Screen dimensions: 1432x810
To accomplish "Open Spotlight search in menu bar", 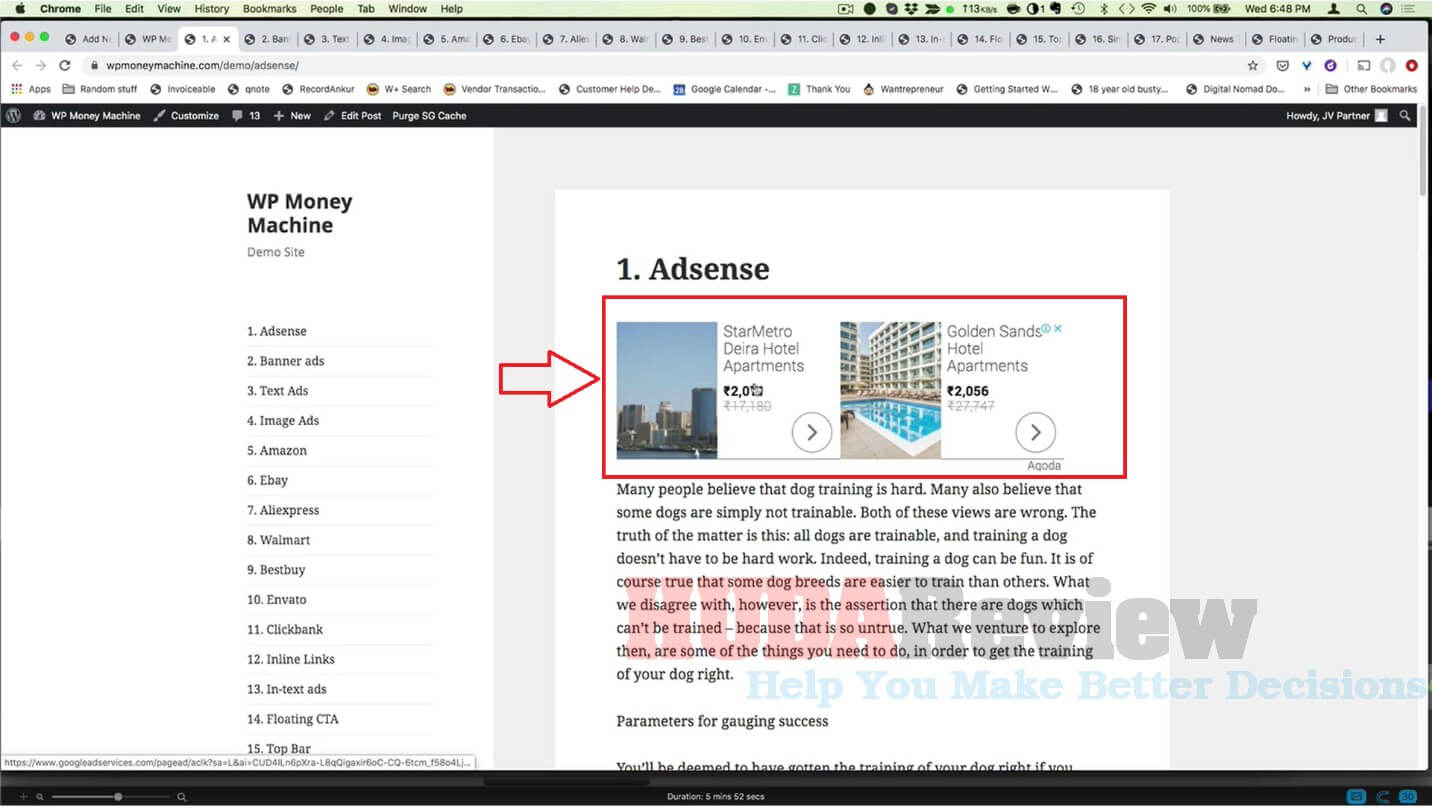I will click(x=1361, y=9).
